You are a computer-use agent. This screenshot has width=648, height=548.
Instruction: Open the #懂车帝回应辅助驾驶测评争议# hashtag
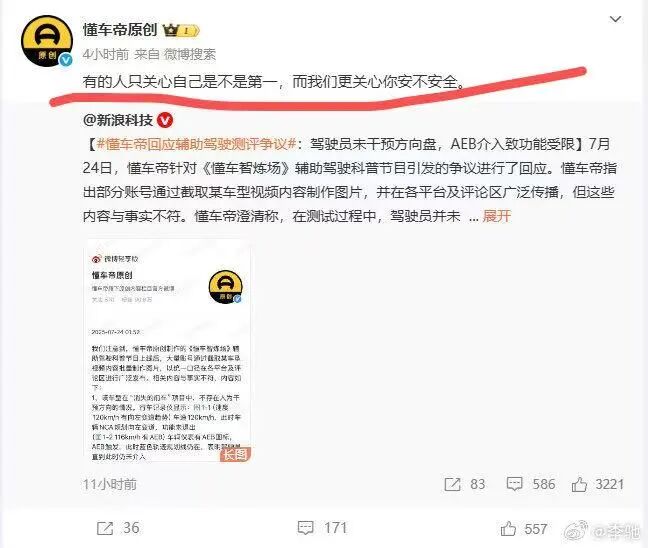[x=196, y=144]
